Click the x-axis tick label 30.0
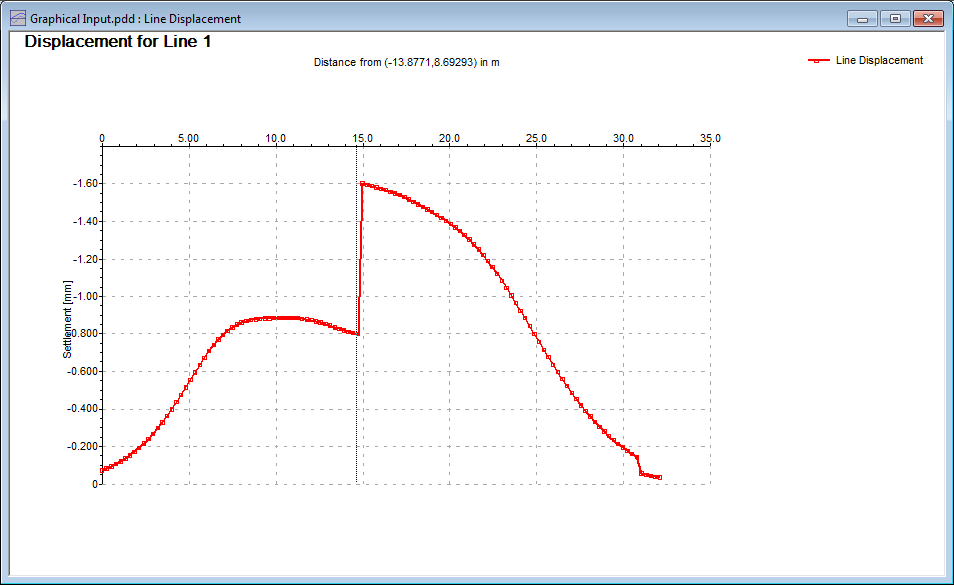The width and height of the screenshot is (954, 585). point(623,138)
